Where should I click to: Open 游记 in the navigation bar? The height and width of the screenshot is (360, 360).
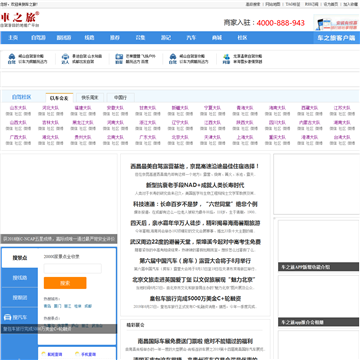166,38
